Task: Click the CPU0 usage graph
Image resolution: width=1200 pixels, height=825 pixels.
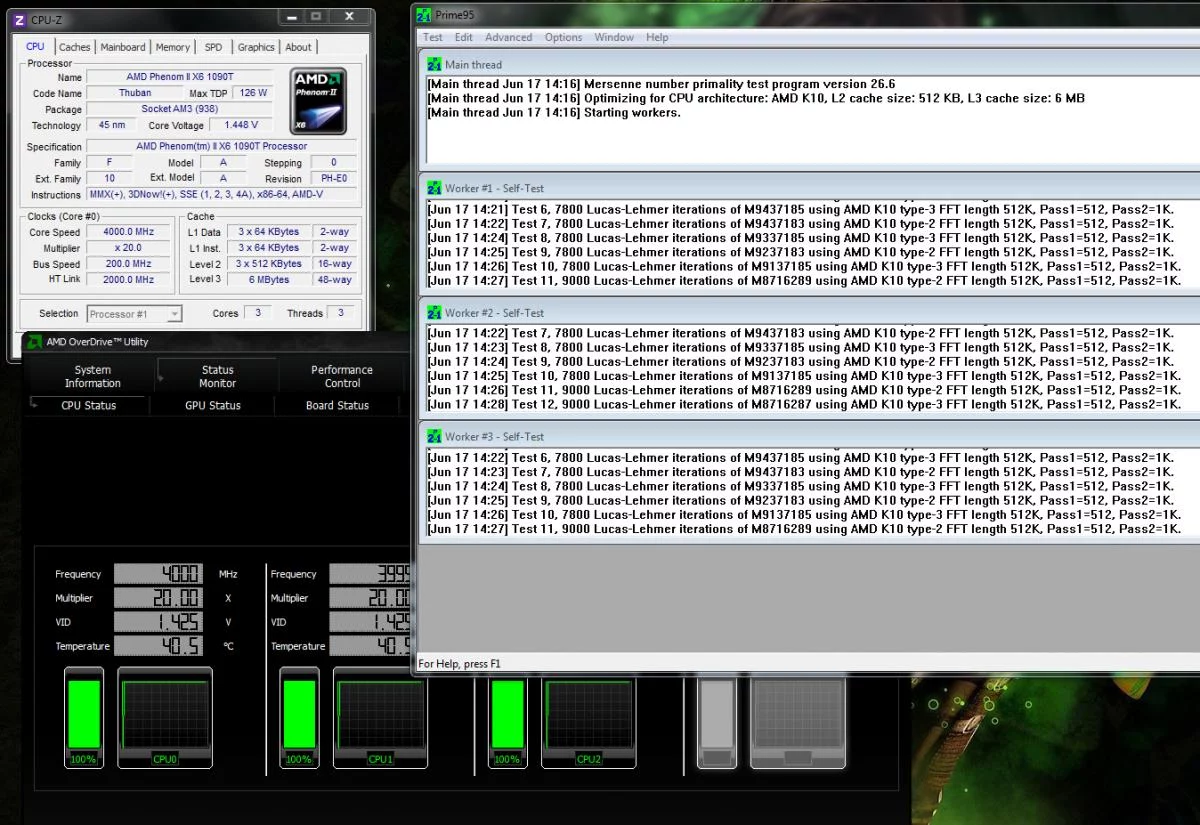Action: click(165, 718)
